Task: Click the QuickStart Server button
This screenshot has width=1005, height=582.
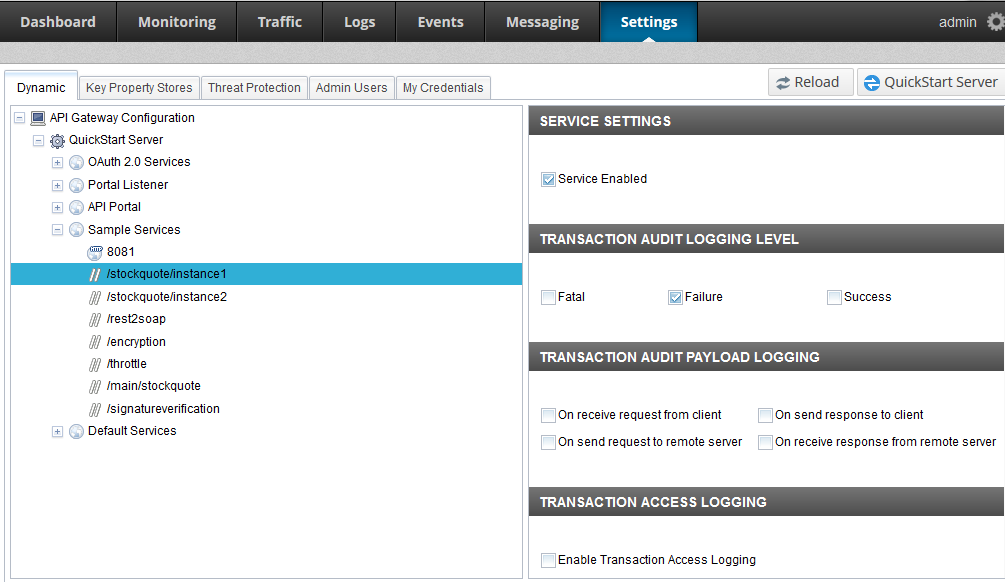Action: click(930, 81)
